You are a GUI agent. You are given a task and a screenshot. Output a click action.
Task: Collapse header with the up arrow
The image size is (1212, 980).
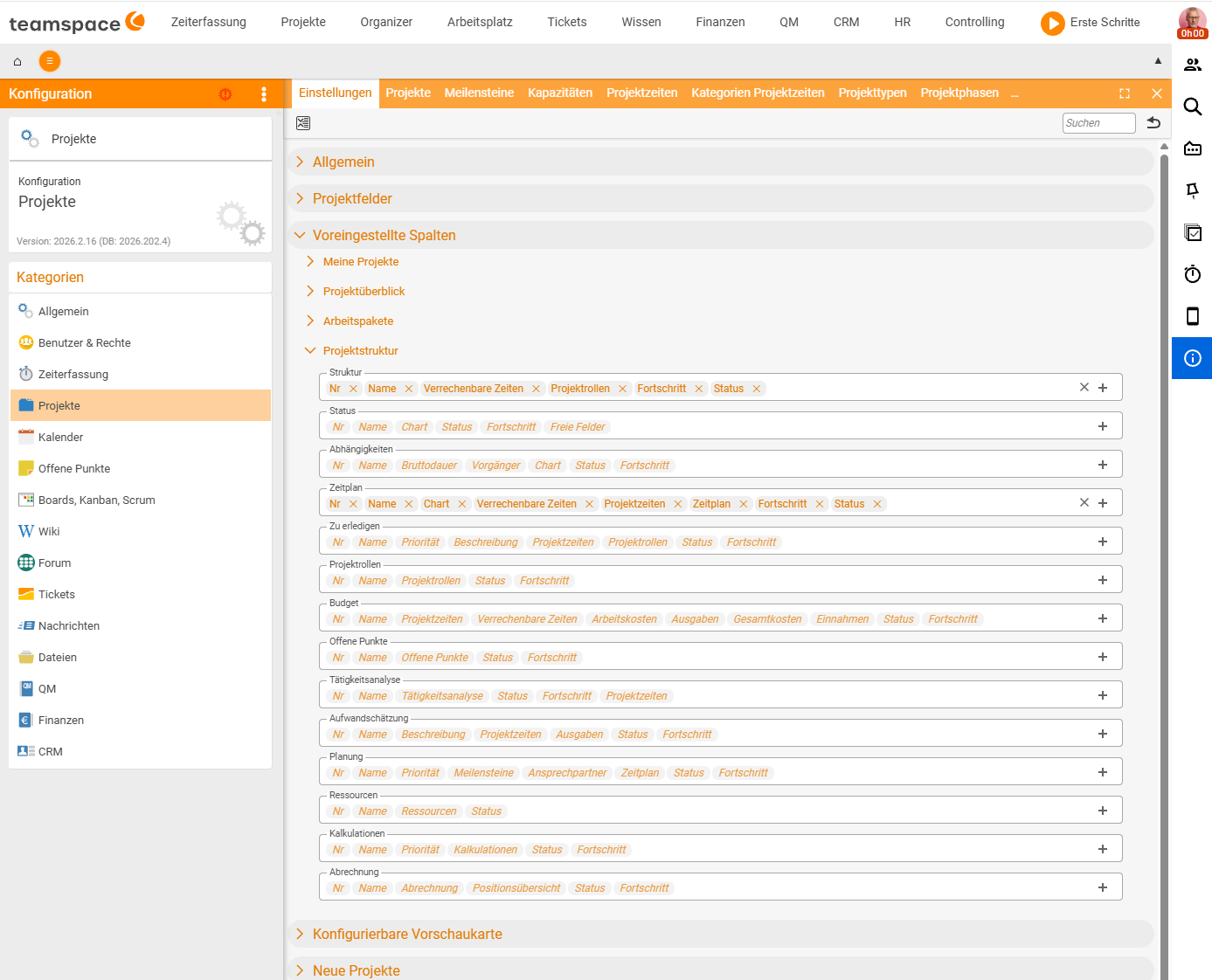click(x=1158, y=61)
